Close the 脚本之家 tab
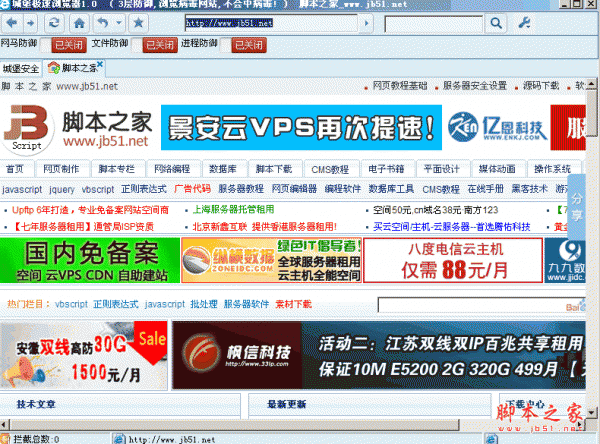The height and width of the screenshot is (444, 600). 100,64
